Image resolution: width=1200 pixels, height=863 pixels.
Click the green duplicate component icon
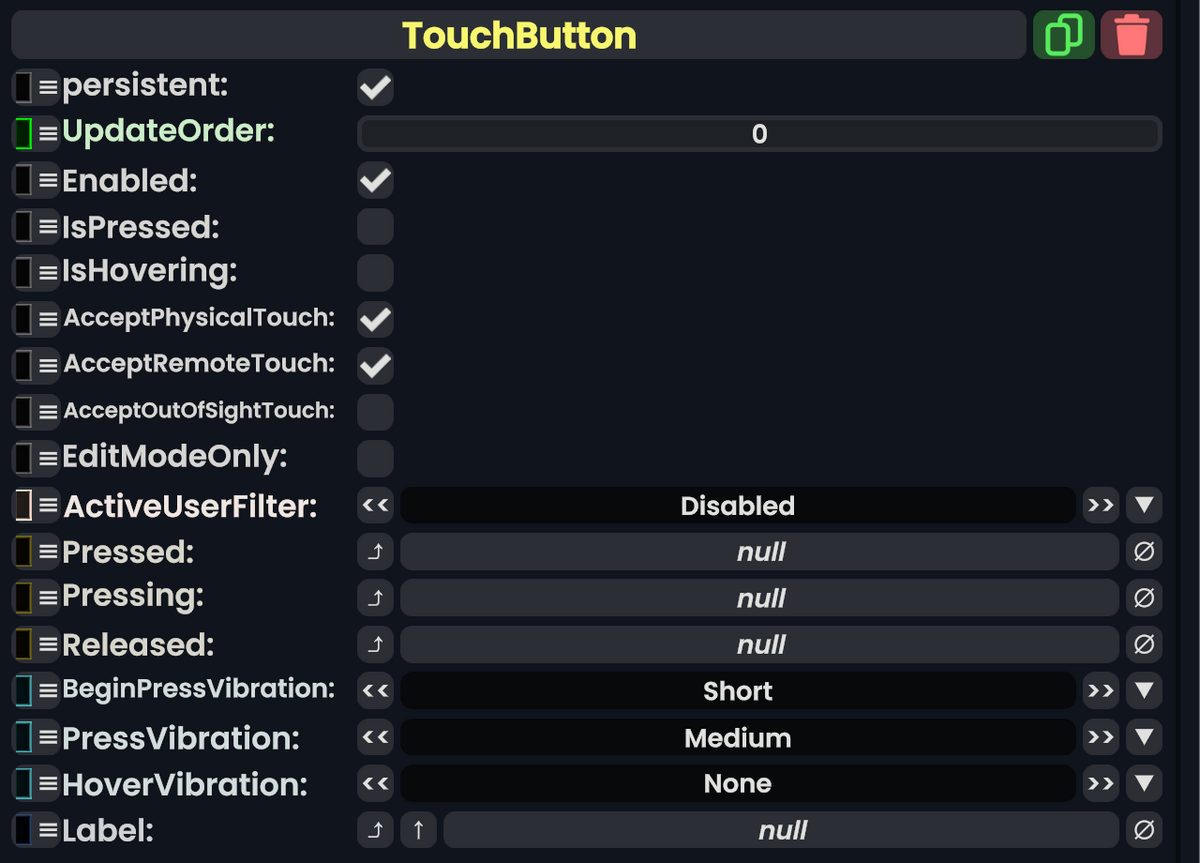click(x=1063, y=34)
